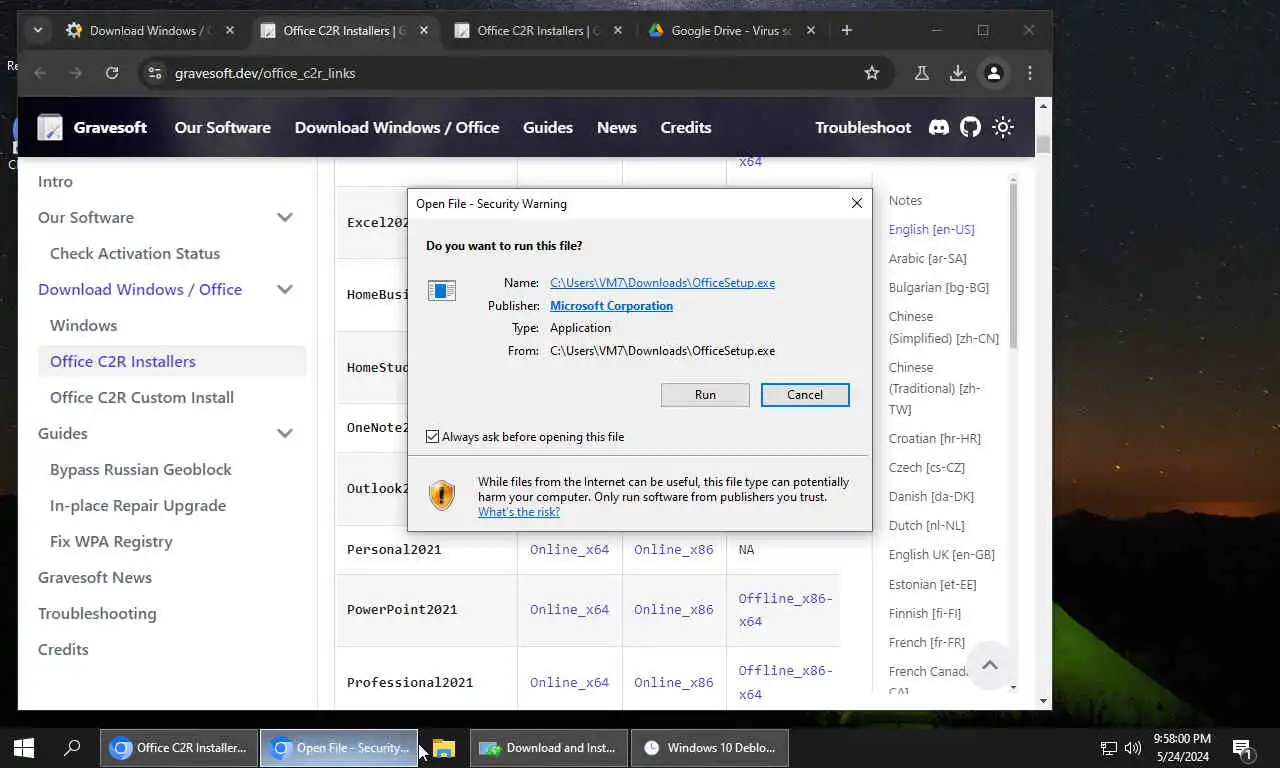The height and width of the screenshot is (768, 1280).
Task: Open Windows 10 Debloater taskbar item
Action: pyautogui.click(x=710, y=747)
